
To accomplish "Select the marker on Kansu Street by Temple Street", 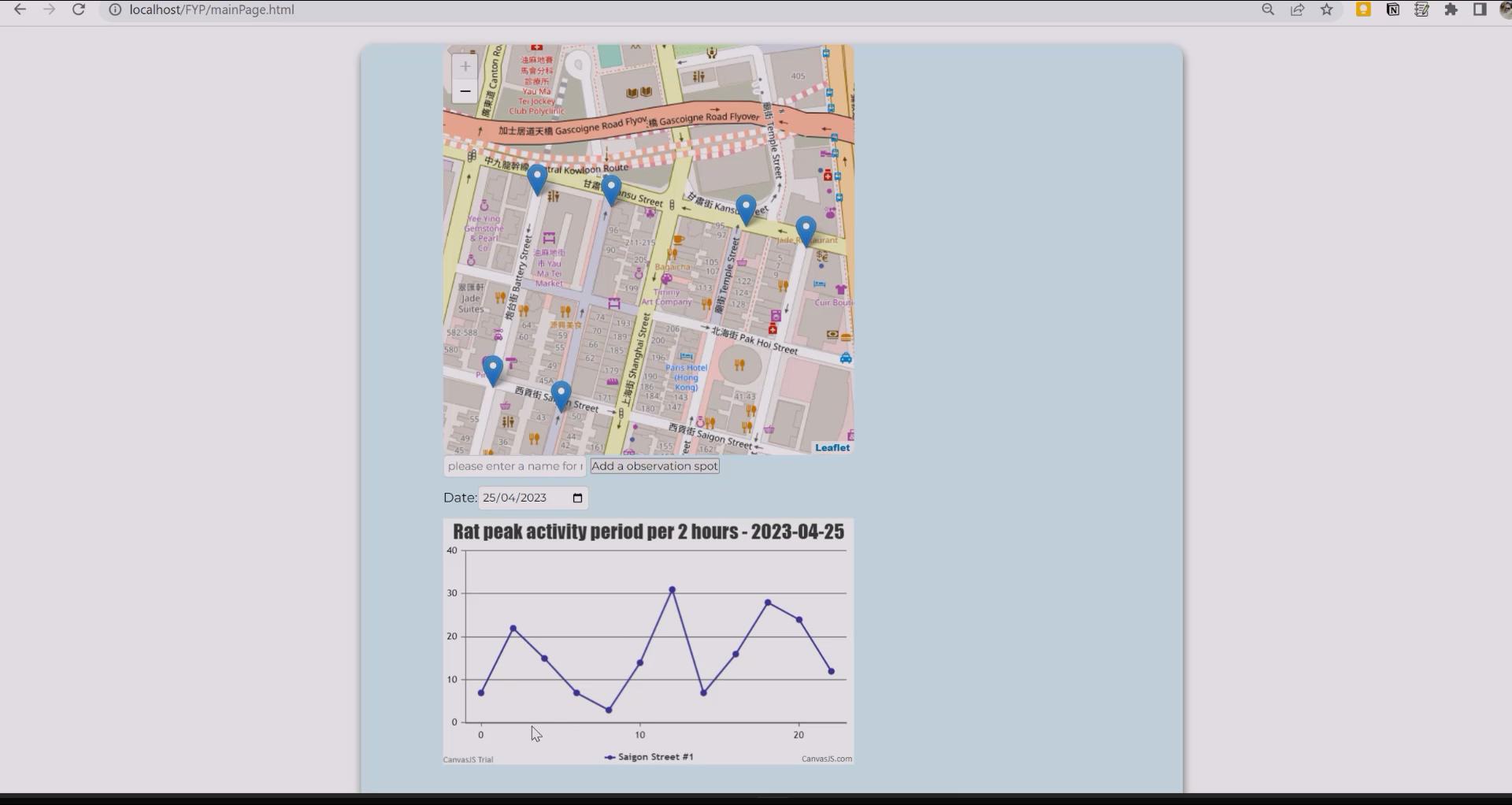I will tap(745, 210).
